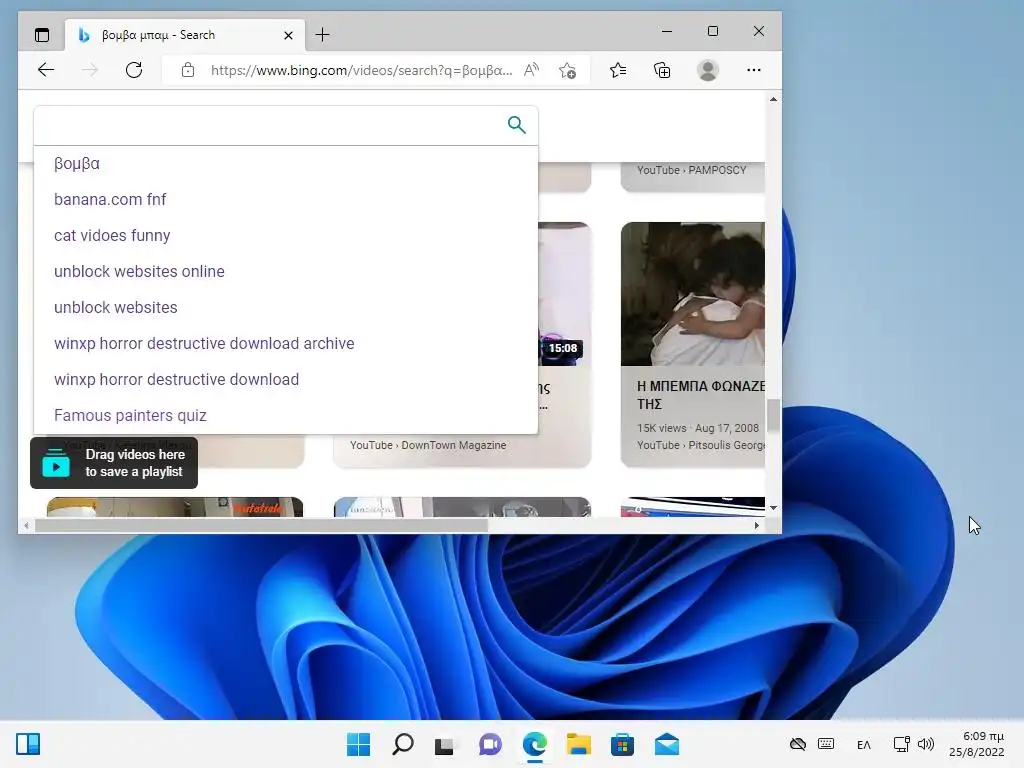Click the scroll down arrow
Viewport: 1024px width, 768px height.
click(773, 507)
